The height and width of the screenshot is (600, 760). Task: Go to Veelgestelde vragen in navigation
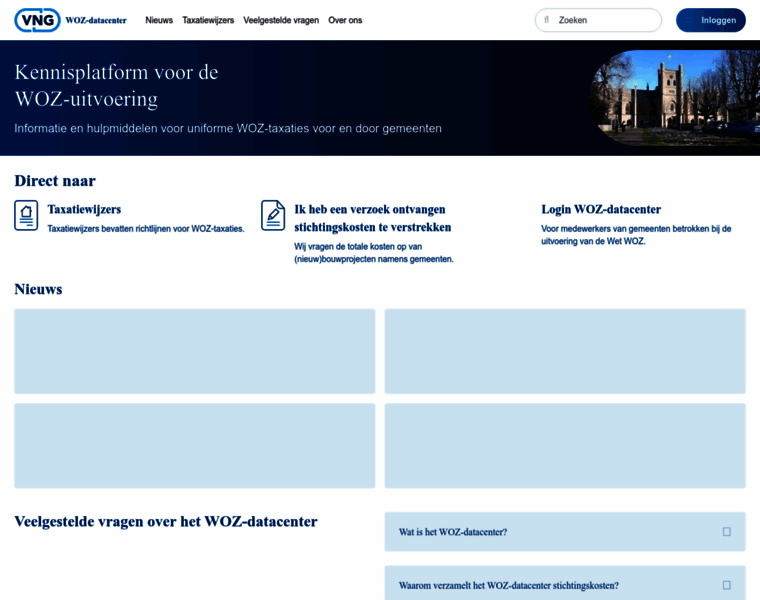(281, 20)
